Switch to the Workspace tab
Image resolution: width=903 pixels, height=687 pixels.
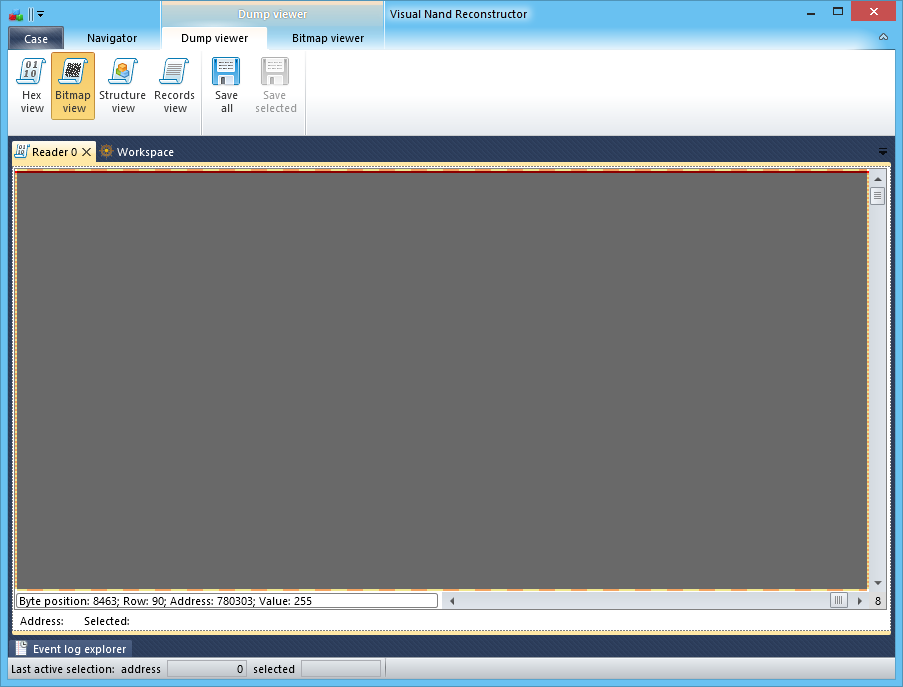coord(137,152)
